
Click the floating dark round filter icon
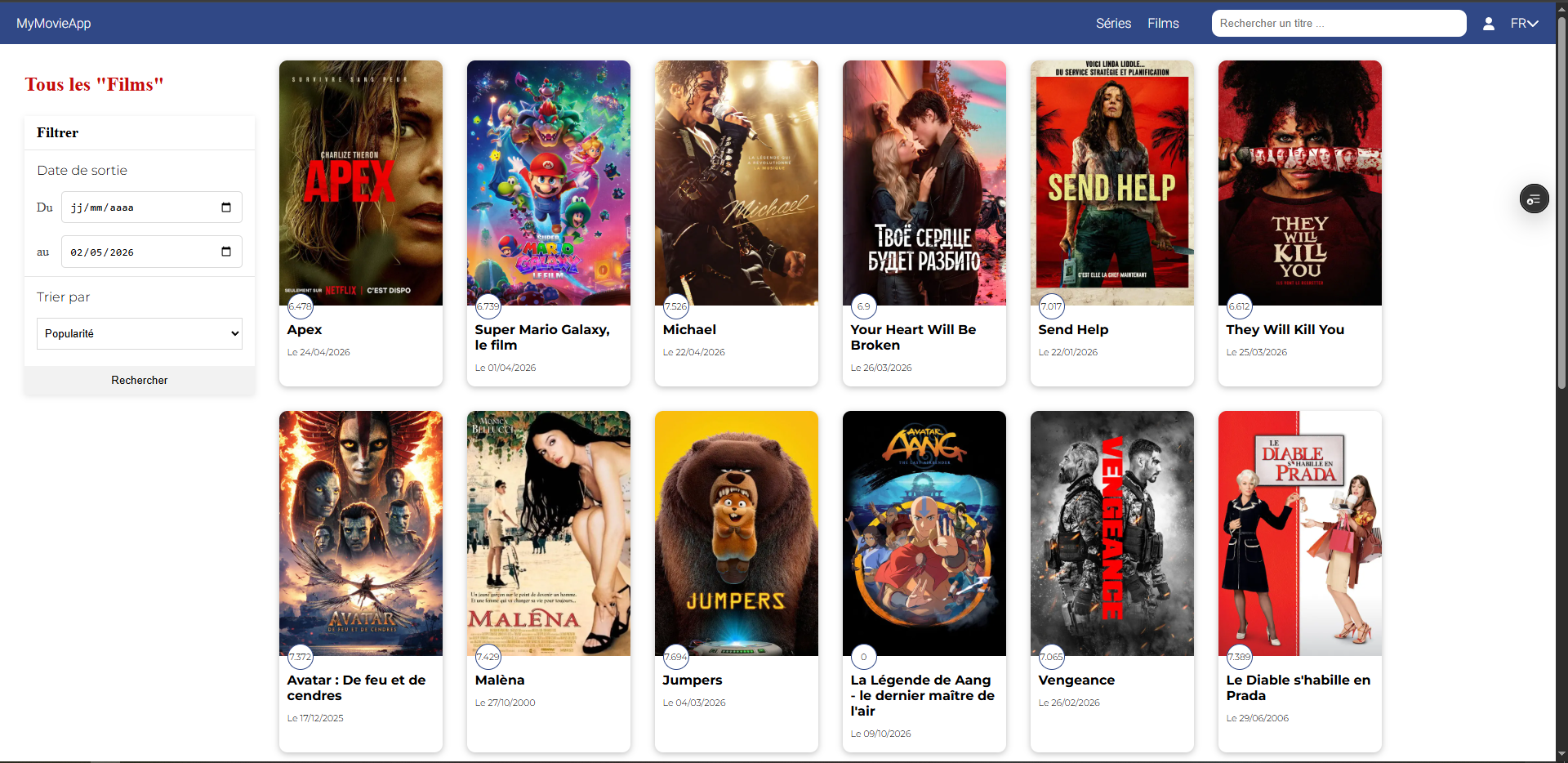click(x=1534, y=199)
